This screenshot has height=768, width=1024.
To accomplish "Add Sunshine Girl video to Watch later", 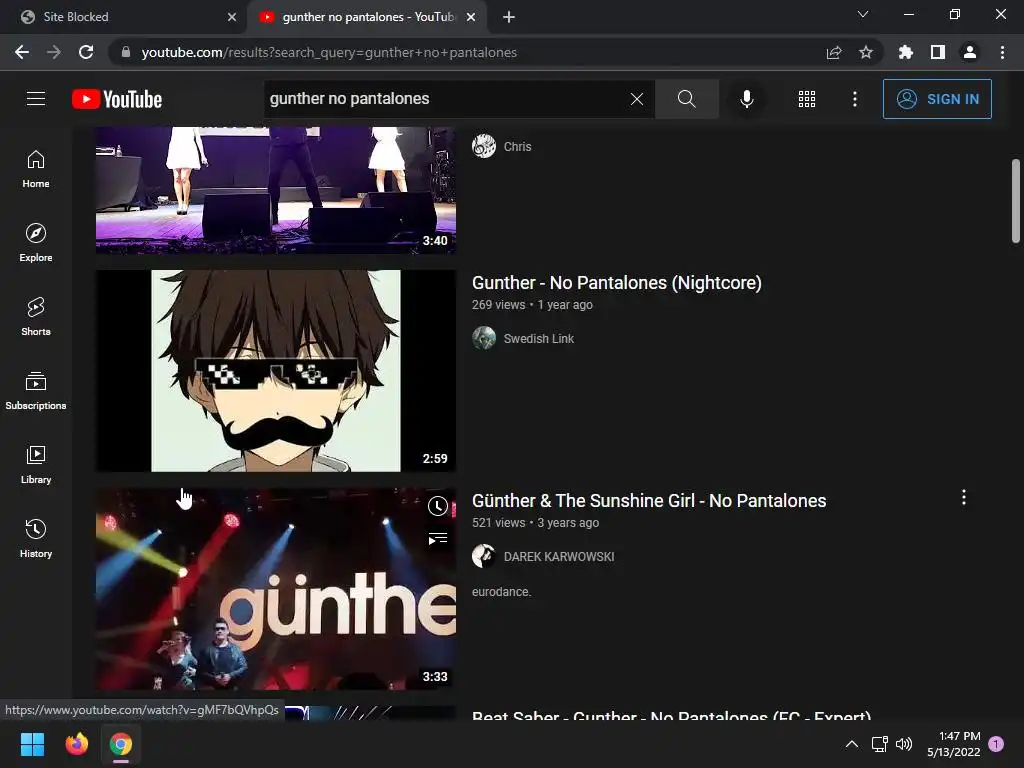I will tap(438, 506).
